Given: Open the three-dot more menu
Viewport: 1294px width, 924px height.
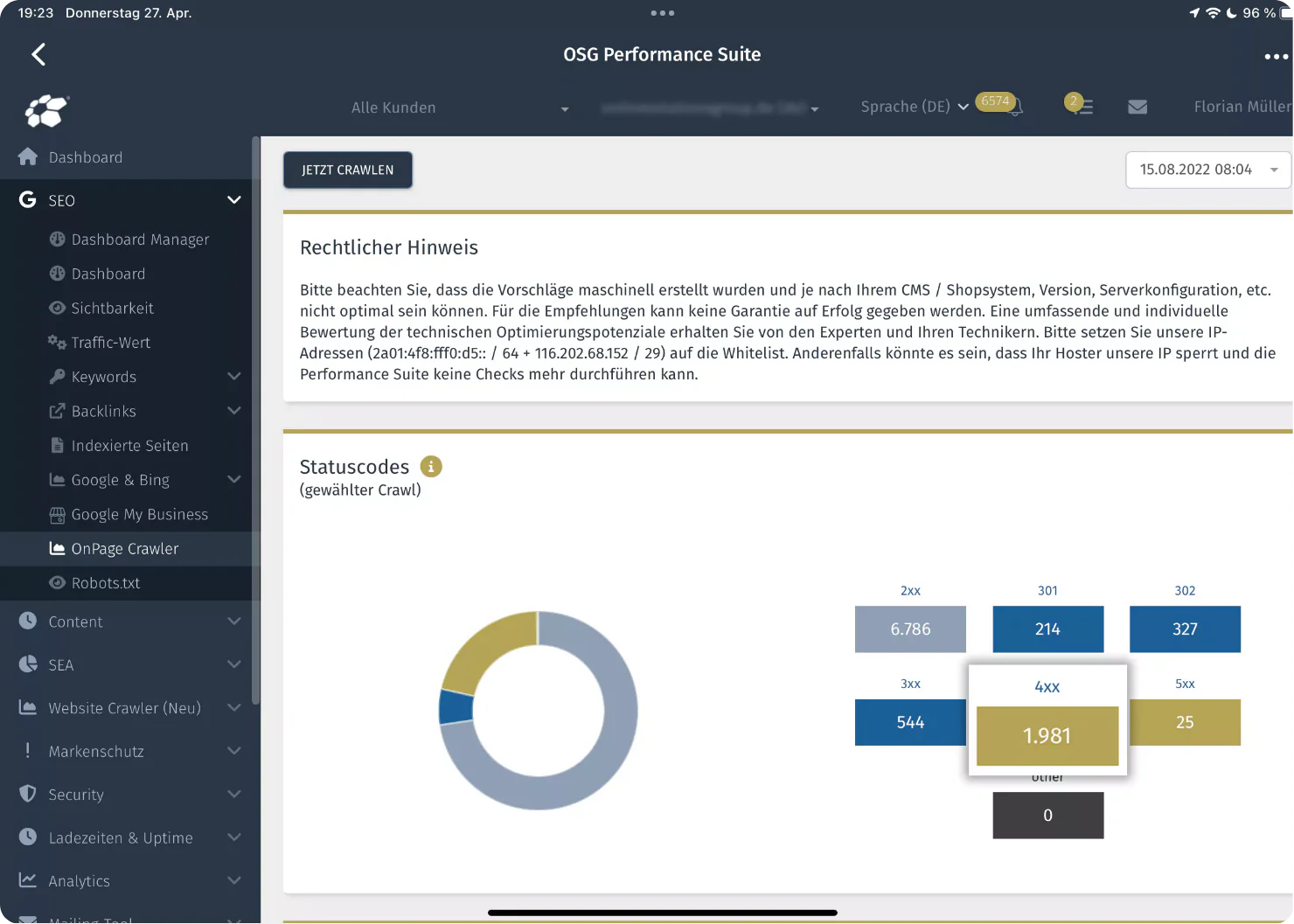Looking at the screenshot, I should (x=1276, y=56).
